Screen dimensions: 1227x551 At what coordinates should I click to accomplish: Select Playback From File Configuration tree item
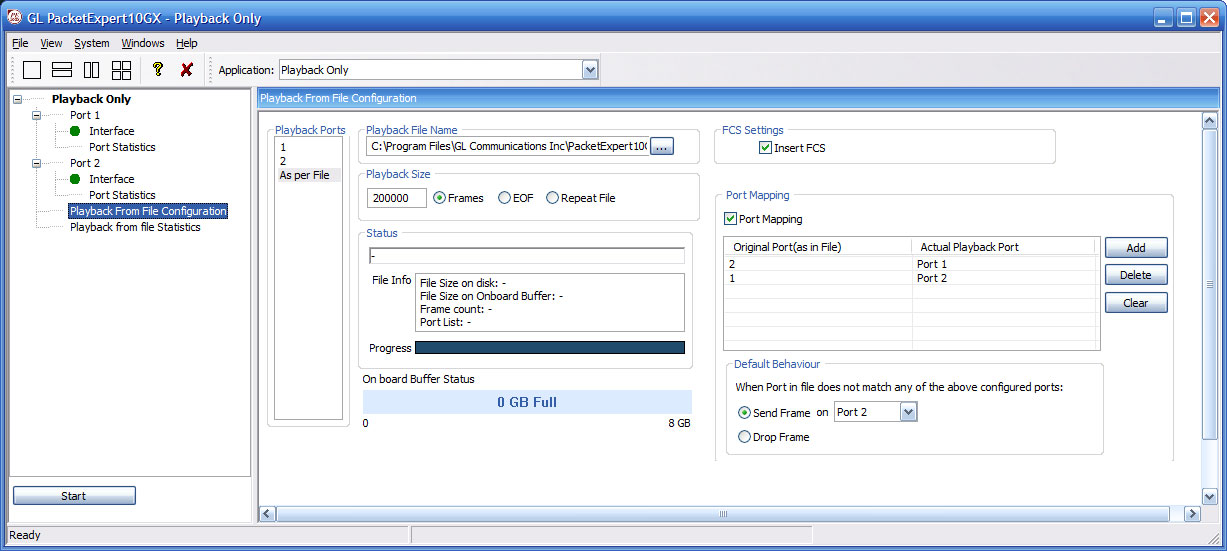tap(148, 211)
